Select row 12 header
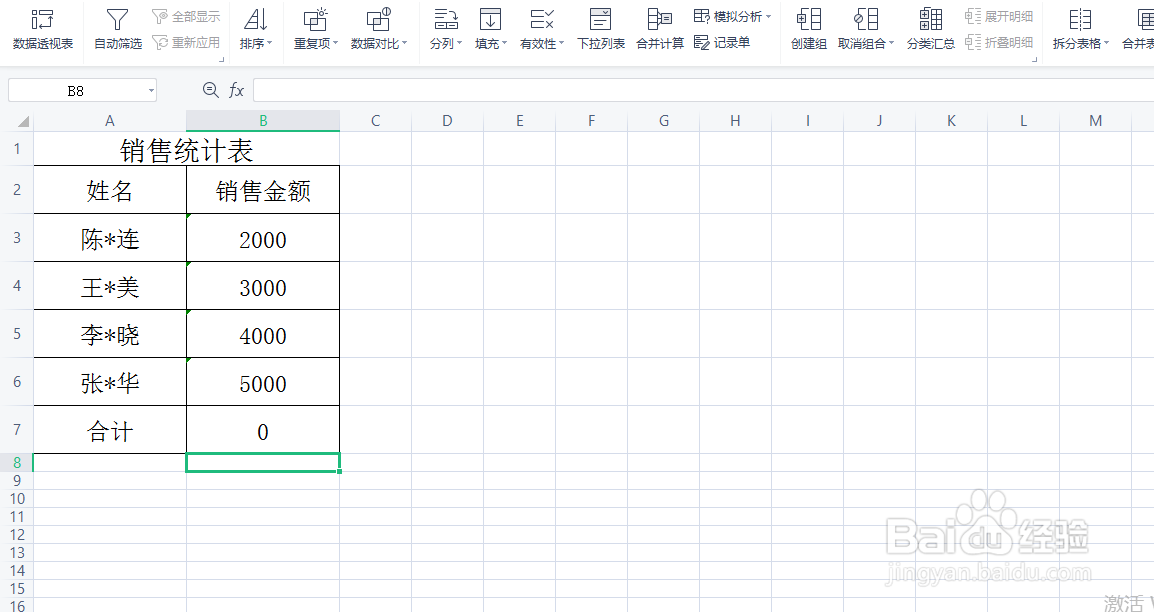This screenshot has width=1154, height=612. coord(17,535)
